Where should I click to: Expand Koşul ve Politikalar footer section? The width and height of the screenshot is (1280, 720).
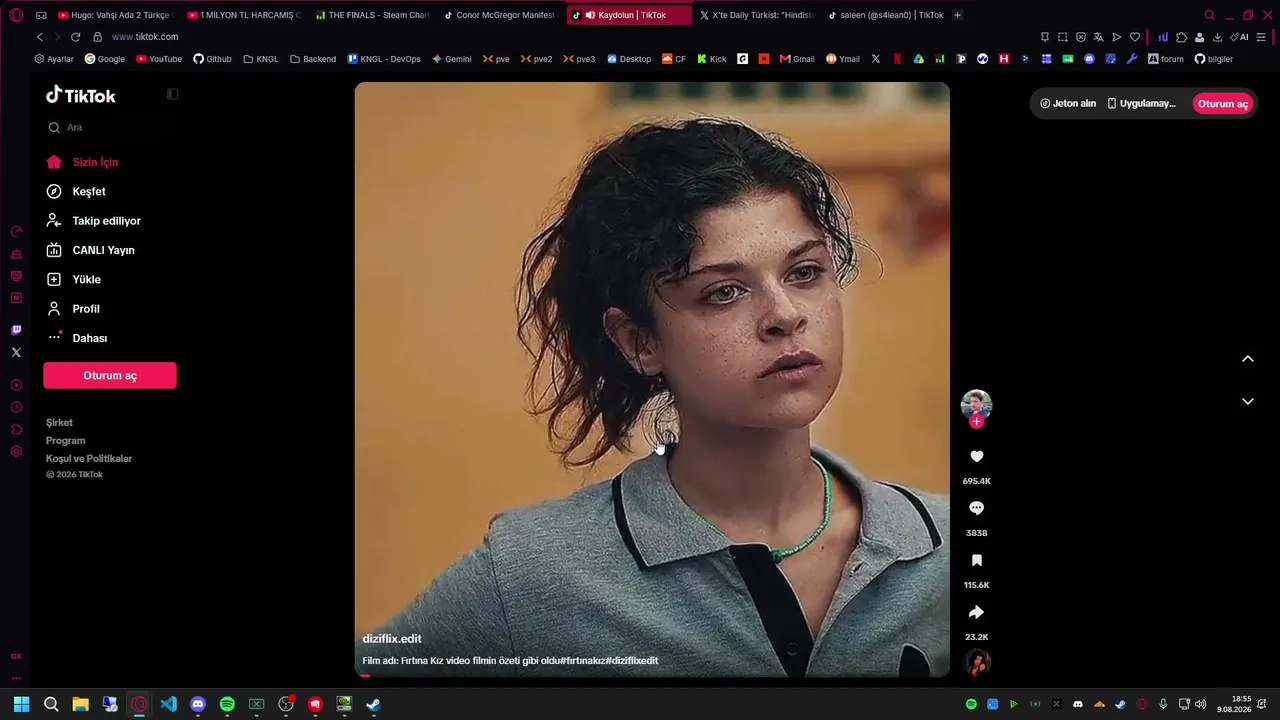tap(89, 458)
